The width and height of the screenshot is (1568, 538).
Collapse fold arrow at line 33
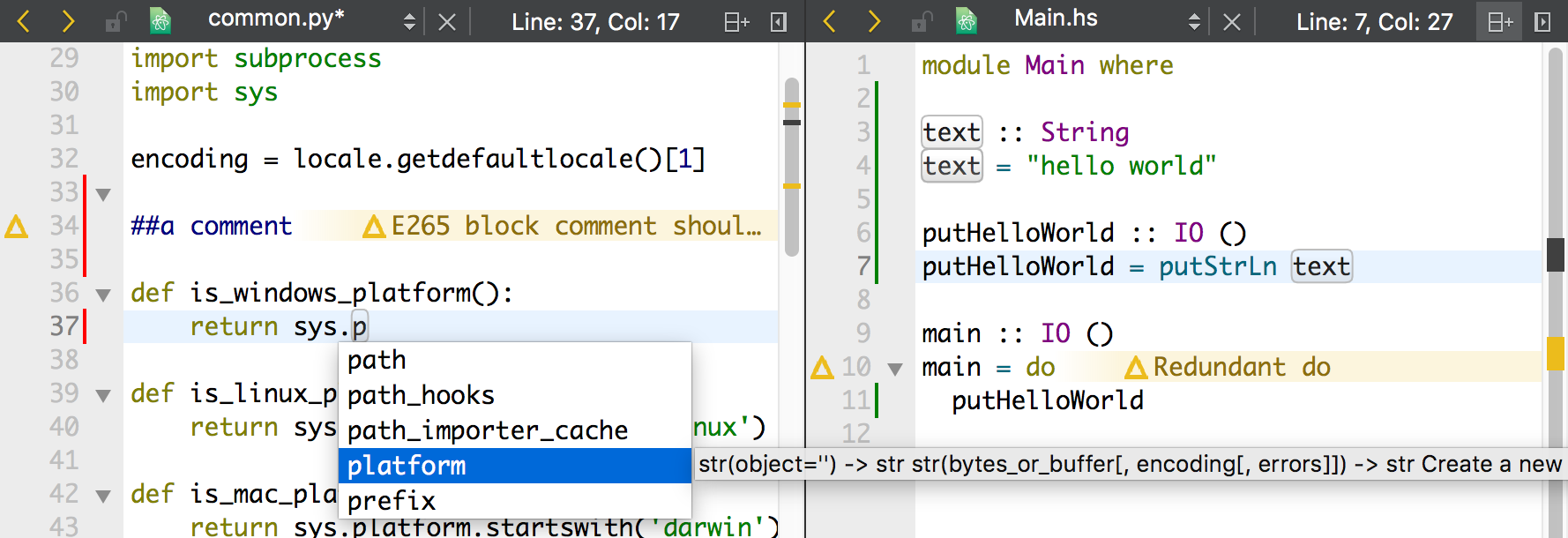(103, 194)
